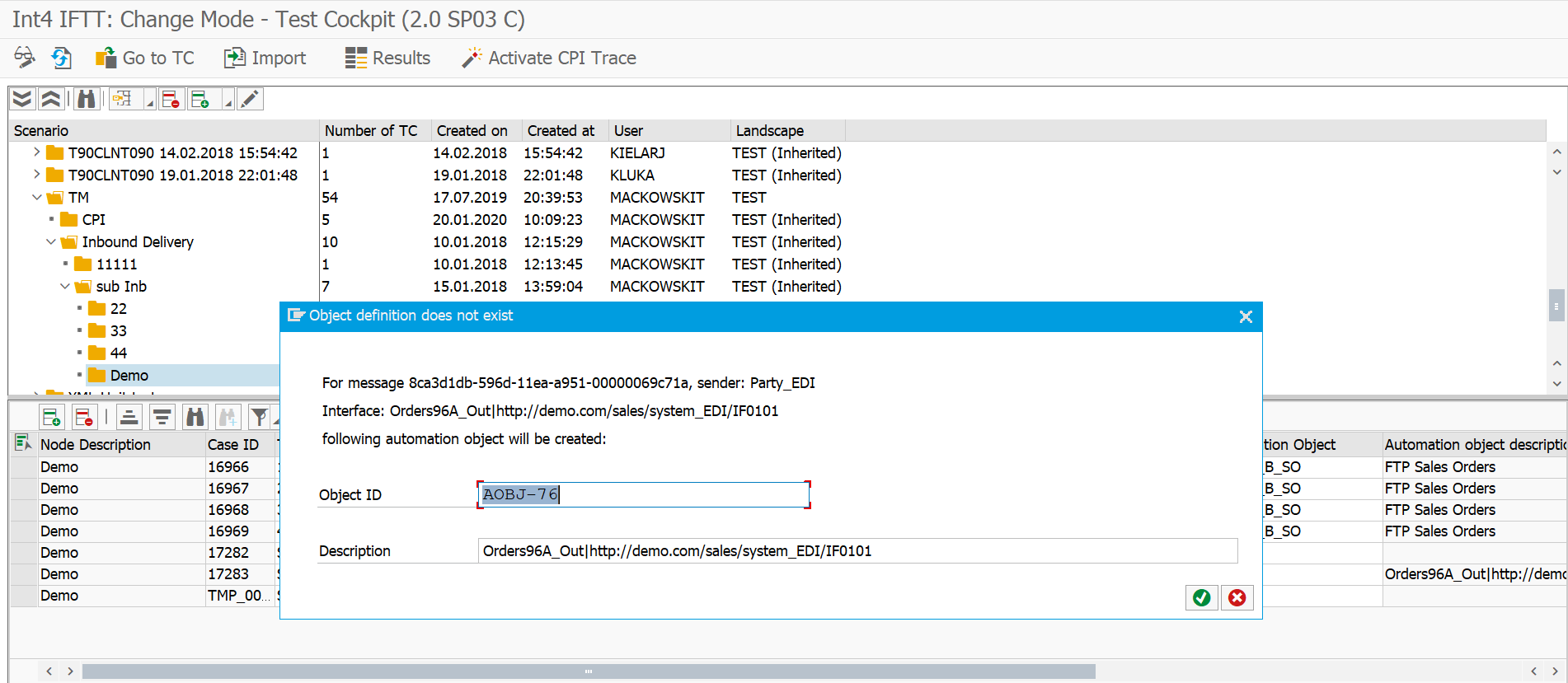Expand all scenario tree nodes

tap(22, 100)
